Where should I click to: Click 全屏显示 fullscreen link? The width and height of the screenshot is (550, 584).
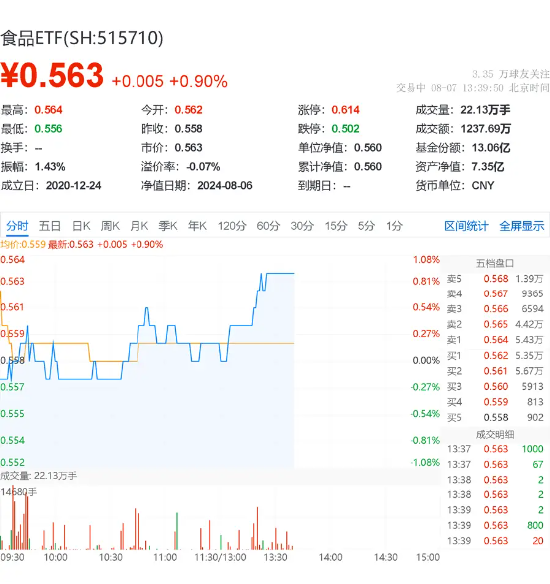(x=522, y=226)
